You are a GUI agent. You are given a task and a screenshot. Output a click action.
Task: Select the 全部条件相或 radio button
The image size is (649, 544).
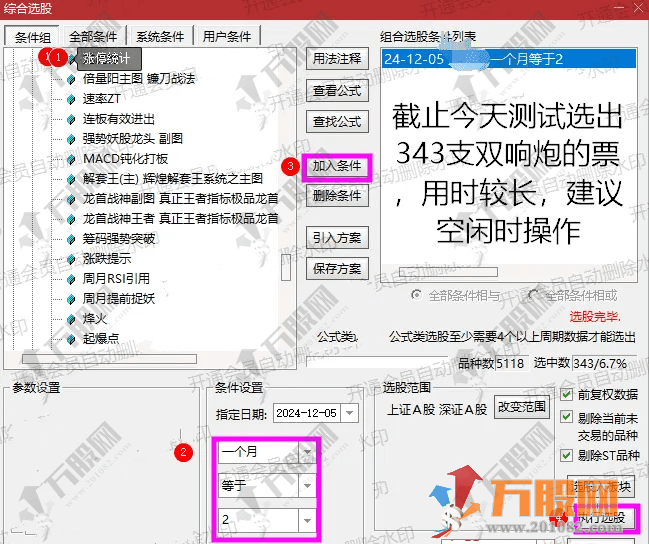point(534,295)
